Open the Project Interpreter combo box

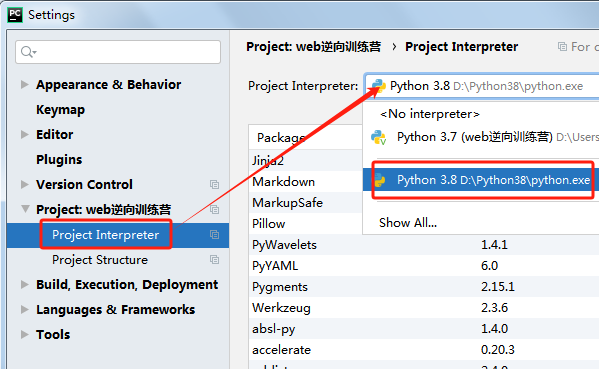(482, 86)
